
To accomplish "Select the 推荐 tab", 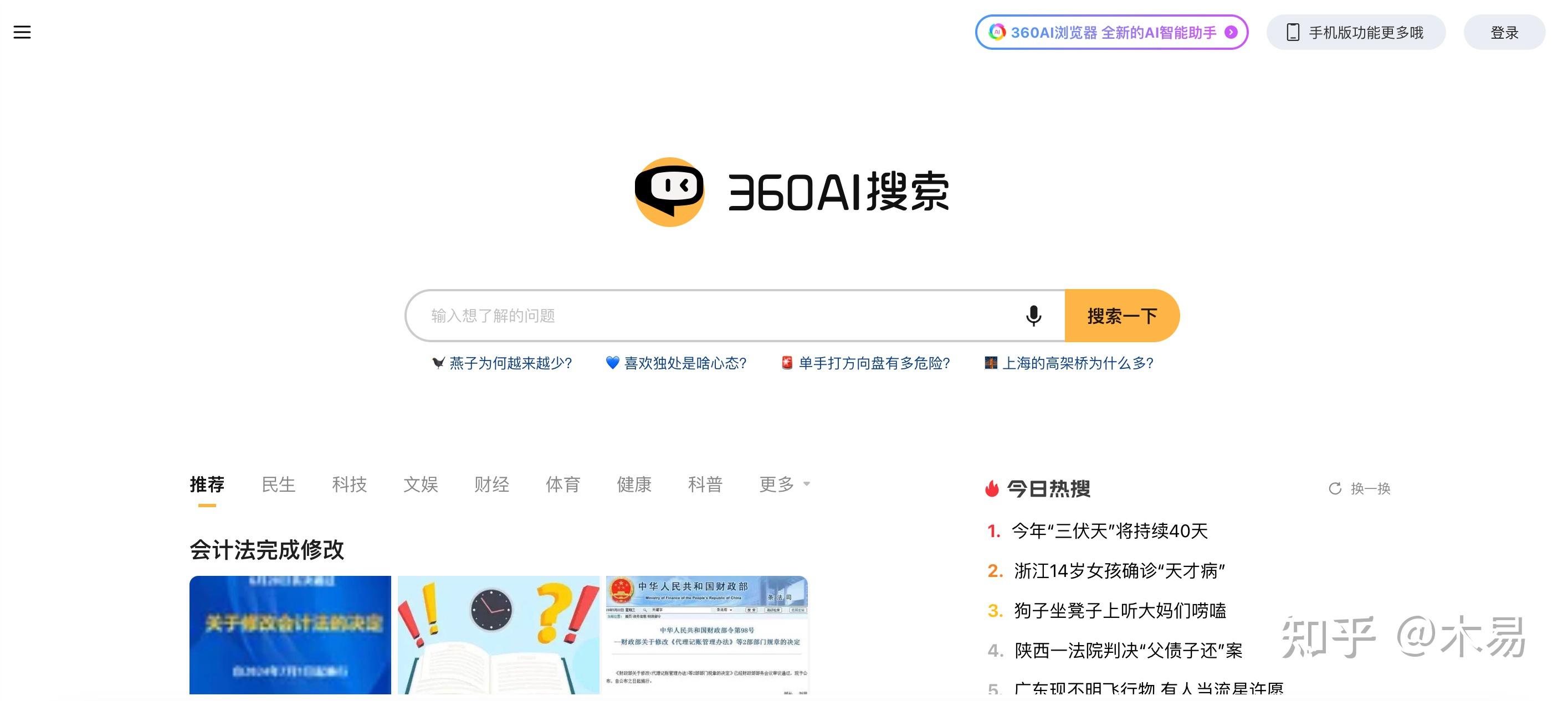I will (x=207, y=484).
